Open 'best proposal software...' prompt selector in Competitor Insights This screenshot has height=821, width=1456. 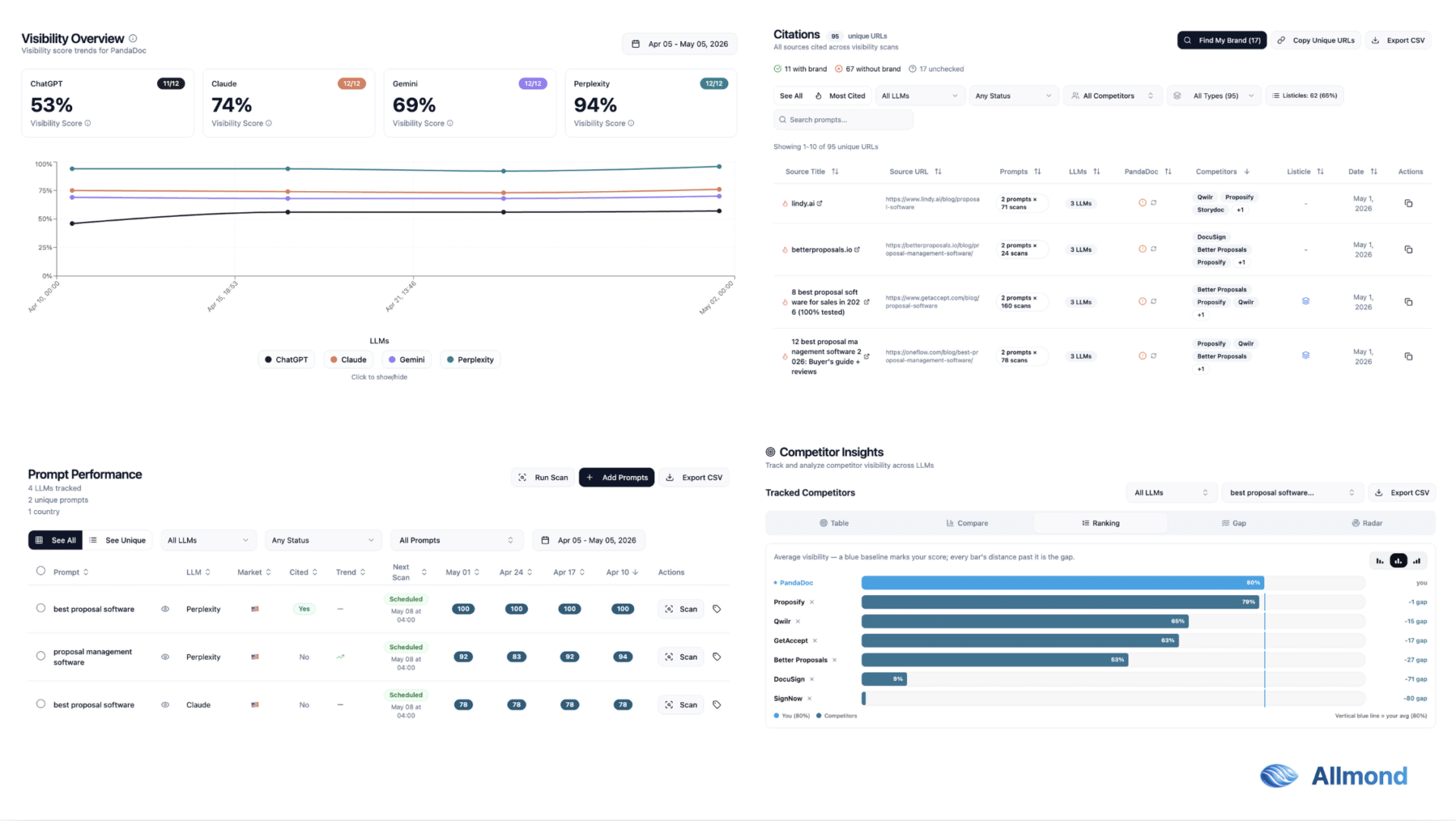click(x=1291, y=493)
